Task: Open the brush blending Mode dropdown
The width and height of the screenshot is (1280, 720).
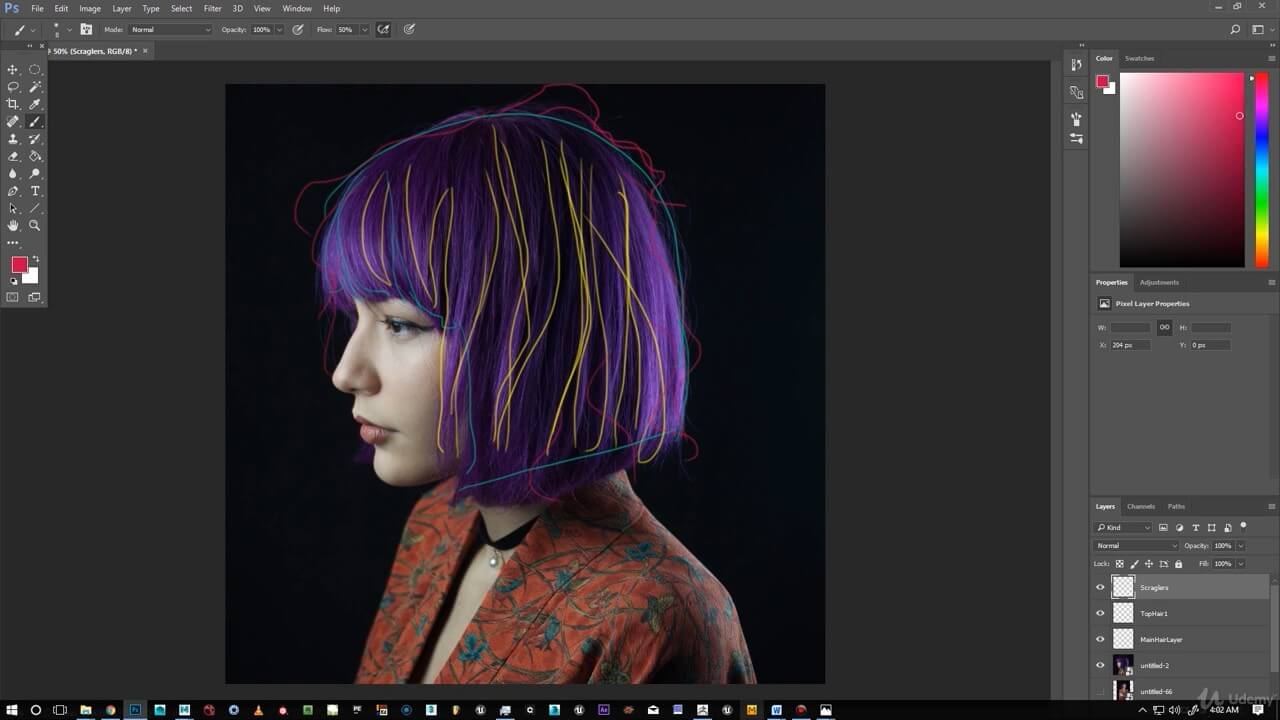Action: pos(171,30)
